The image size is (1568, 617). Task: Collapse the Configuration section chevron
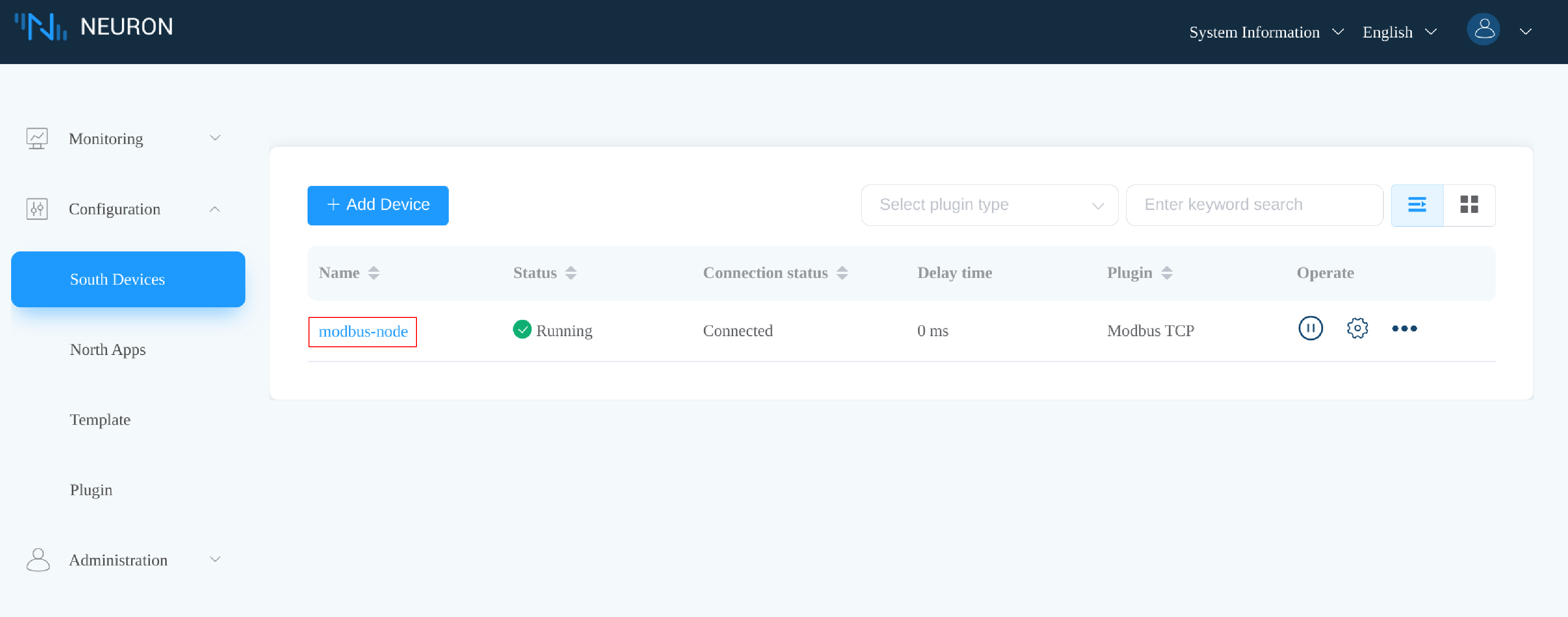coord(215,209)
